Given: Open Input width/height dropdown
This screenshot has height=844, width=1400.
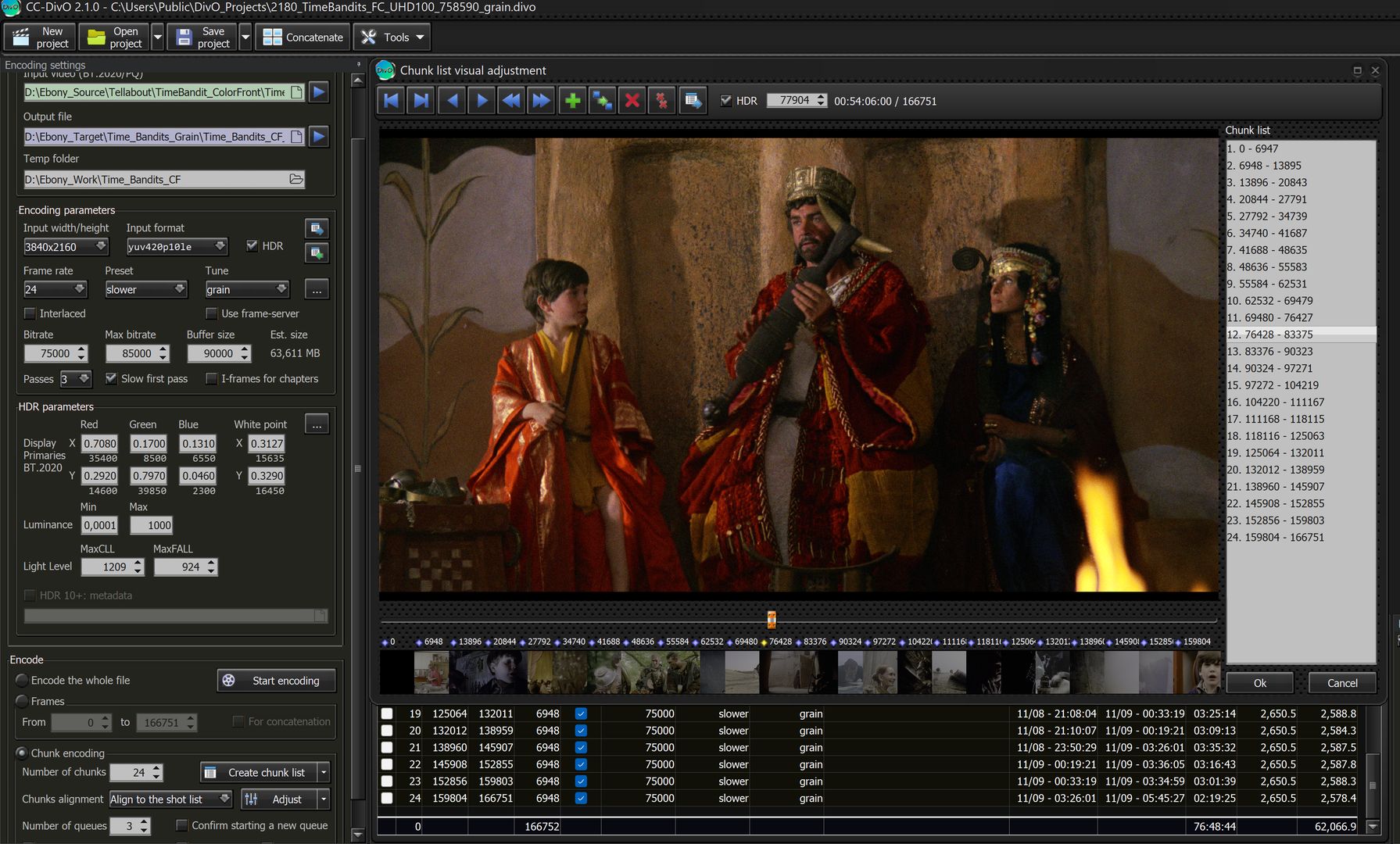Looking at the screenshot, I should click(66, 246).
